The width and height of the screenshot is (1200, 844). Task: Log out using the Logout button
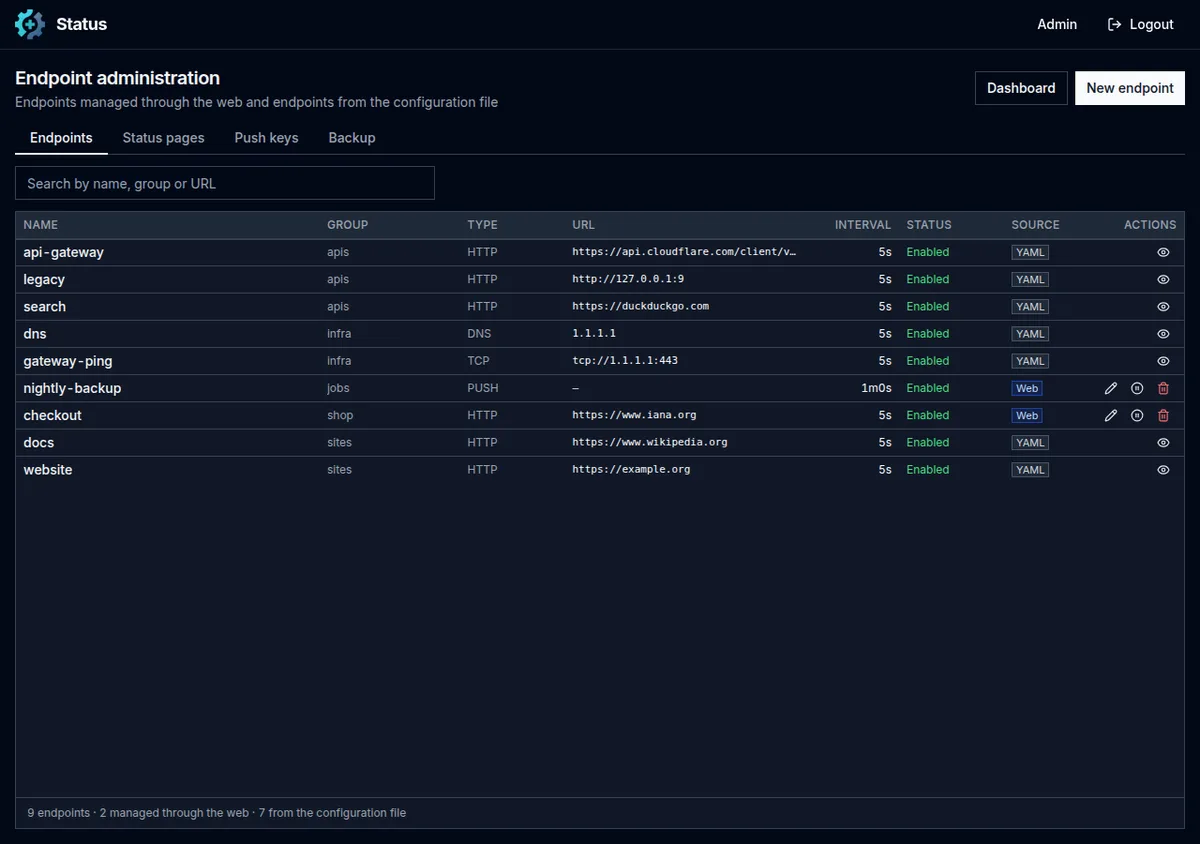pyautogui.click(x=1141, y=24)
